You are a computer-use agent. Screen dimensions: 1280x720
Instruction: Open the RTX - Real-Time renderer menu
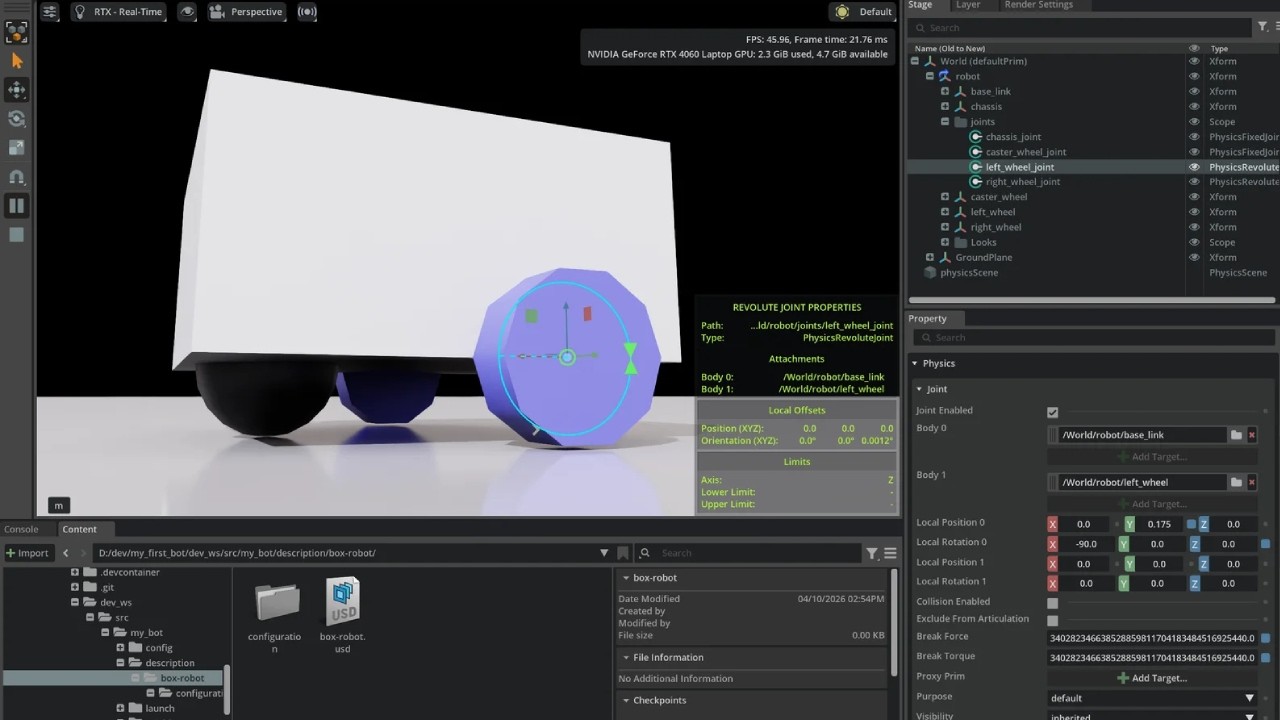(x=119, y=12)
